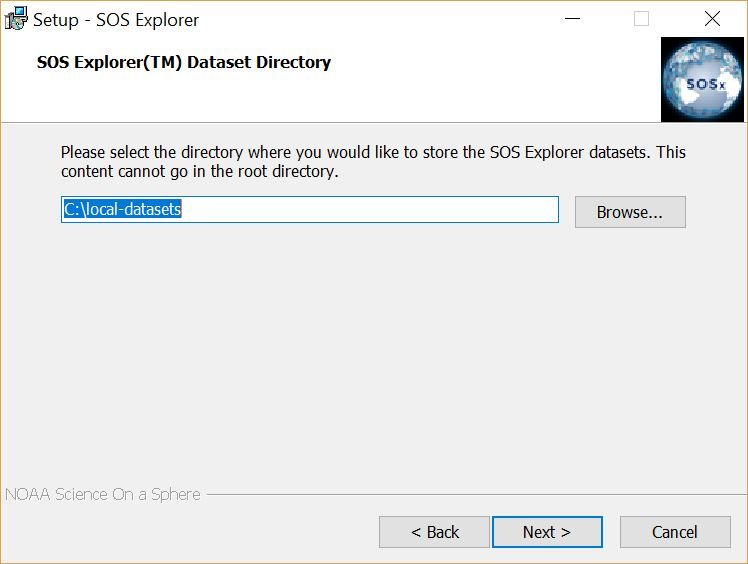This screenshot has height=564, width=748.
Task: Place cursor in empty part of path field
Action: tap(370, 209)
